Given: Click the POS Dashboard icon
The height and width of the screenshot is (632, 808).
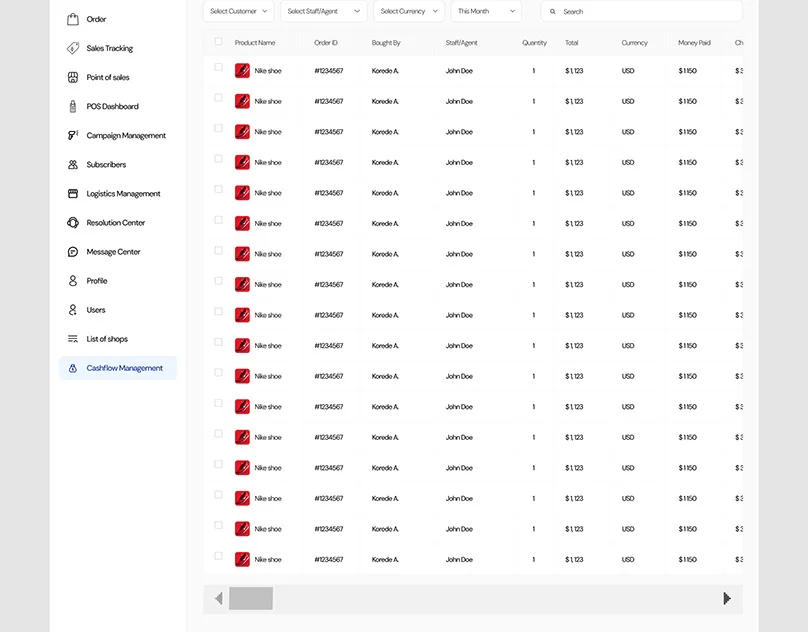Looking at the screenshot, I should [73, 106].
